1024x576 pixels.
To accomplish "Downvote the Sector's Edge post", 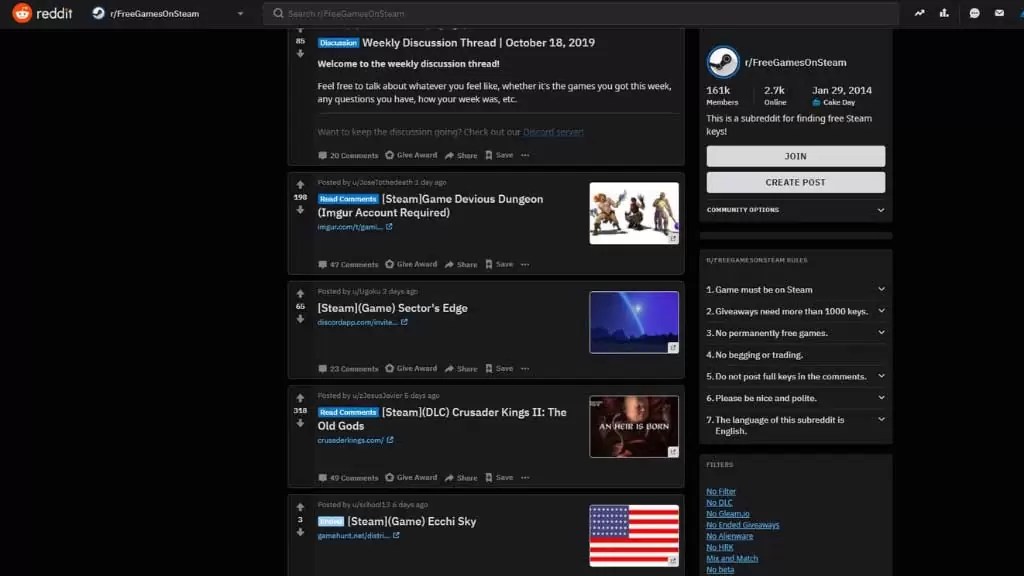I will [300, 319].
